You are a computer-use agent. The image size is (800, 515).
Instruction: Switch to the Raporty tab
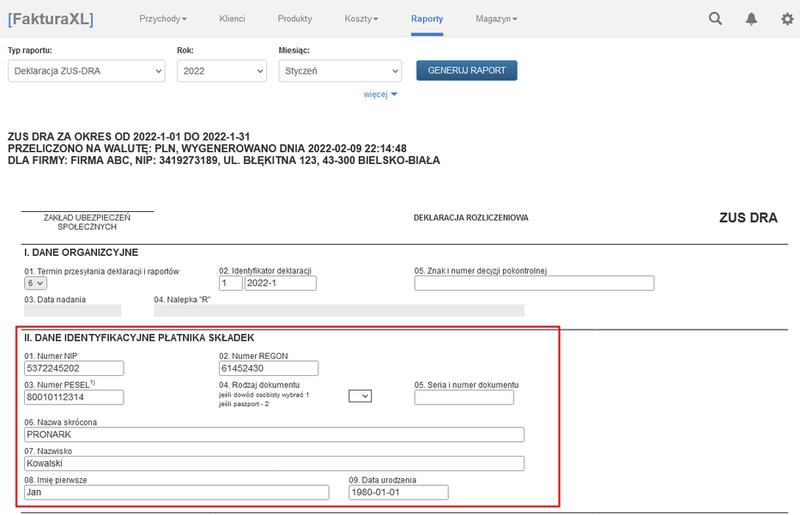[427, 19]
